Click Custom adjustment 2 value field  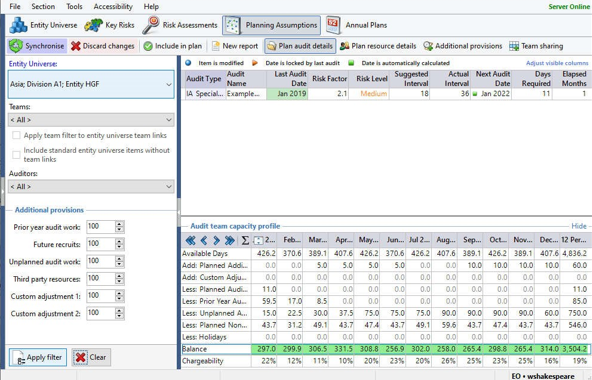(100, 314)
